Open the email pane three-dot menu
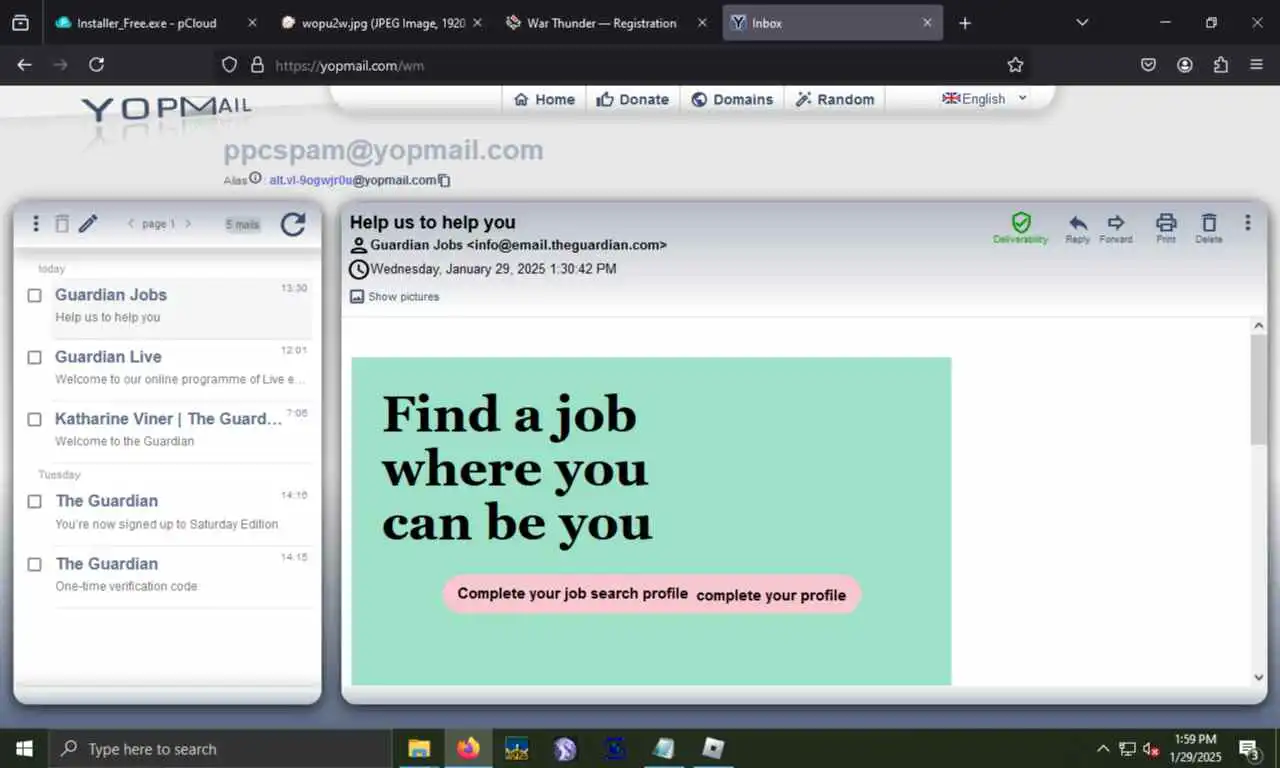This screenshot has height=768, width=1280. tap(1247, 223)
